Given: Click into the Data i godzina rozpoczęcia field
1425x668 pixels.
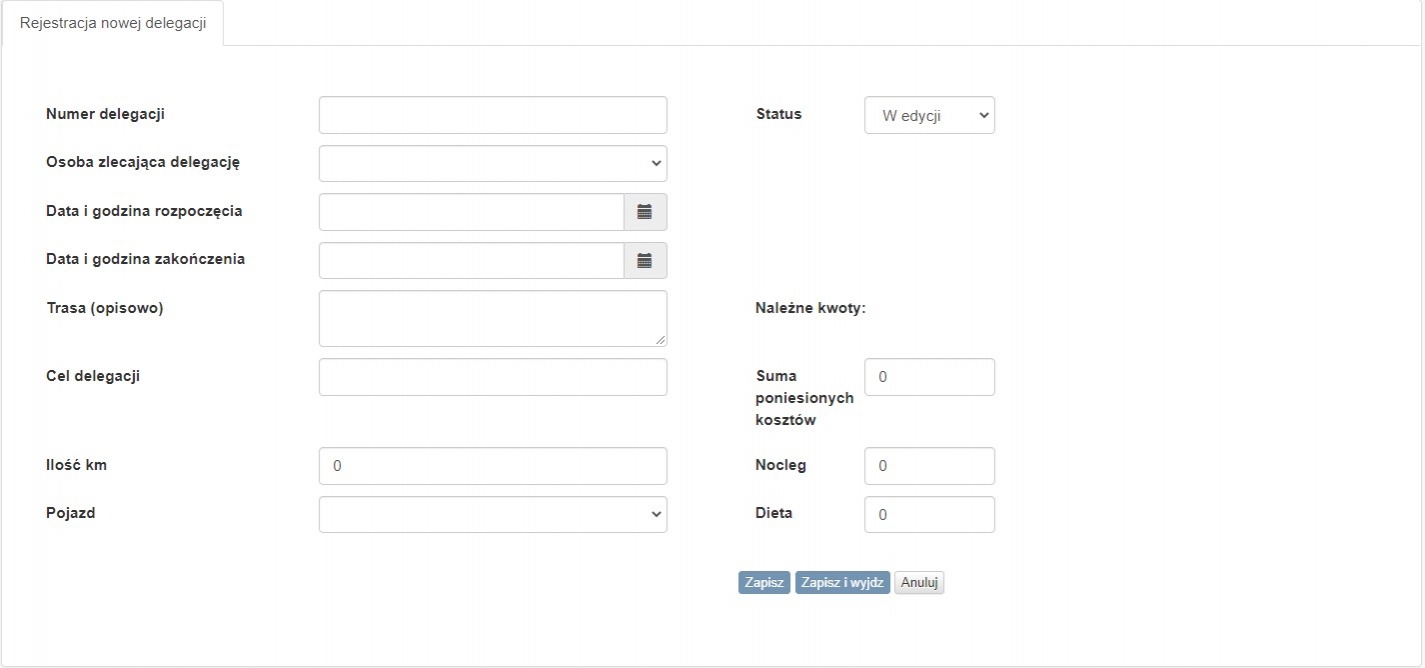Looking at the screenshot, I should tap(471, 212).
